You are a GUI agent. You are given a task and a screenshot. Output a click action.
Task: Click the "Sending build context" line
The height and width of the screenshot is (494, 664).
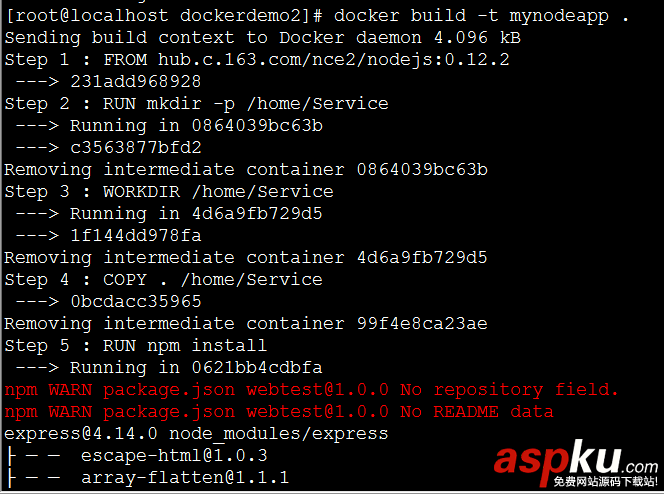point(262,38)
